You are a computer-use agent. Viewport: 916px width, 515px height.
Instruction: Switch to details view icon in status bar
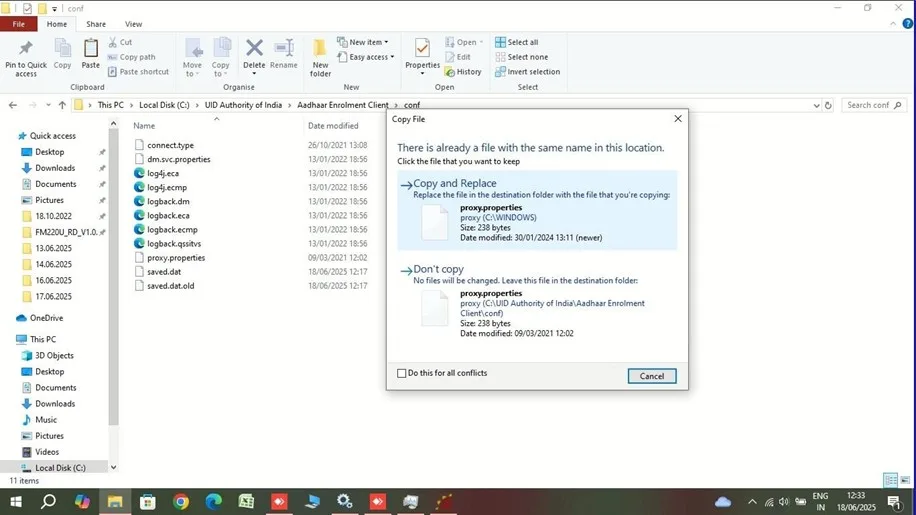pos(890,480)
